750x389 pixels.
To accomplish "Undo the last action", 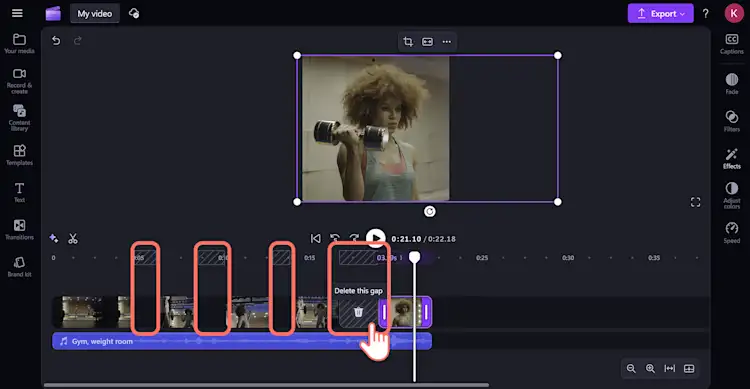I will coord(56,41).
